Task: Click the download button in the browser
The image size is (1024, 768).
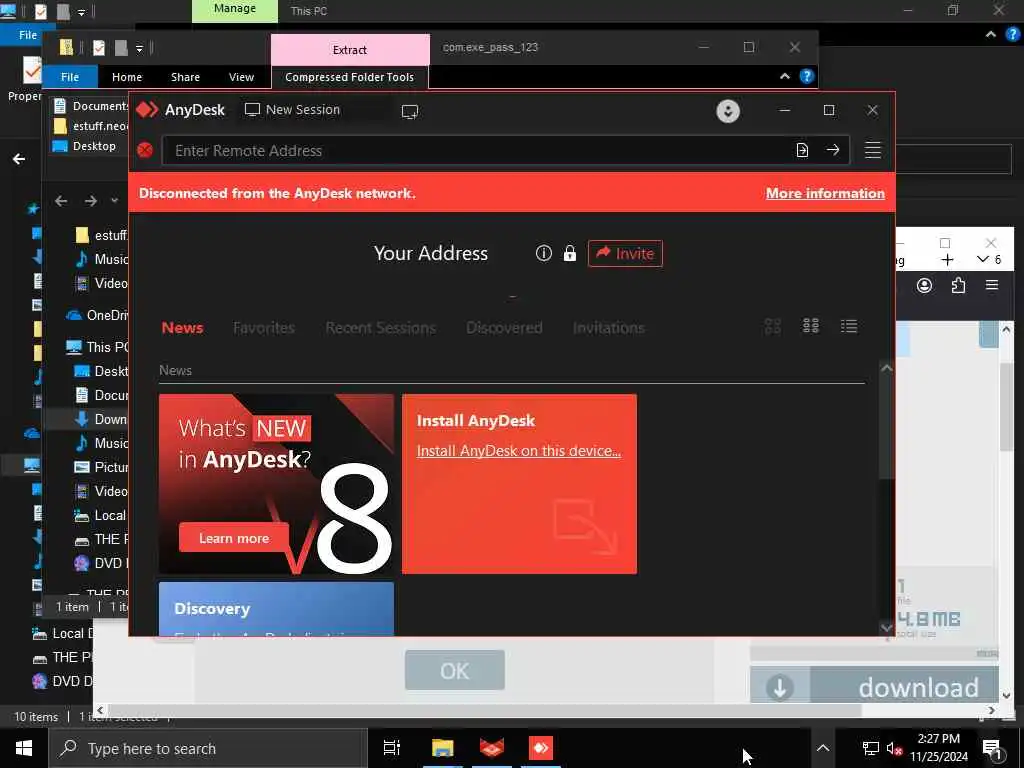Action: (x=874, y=686)
